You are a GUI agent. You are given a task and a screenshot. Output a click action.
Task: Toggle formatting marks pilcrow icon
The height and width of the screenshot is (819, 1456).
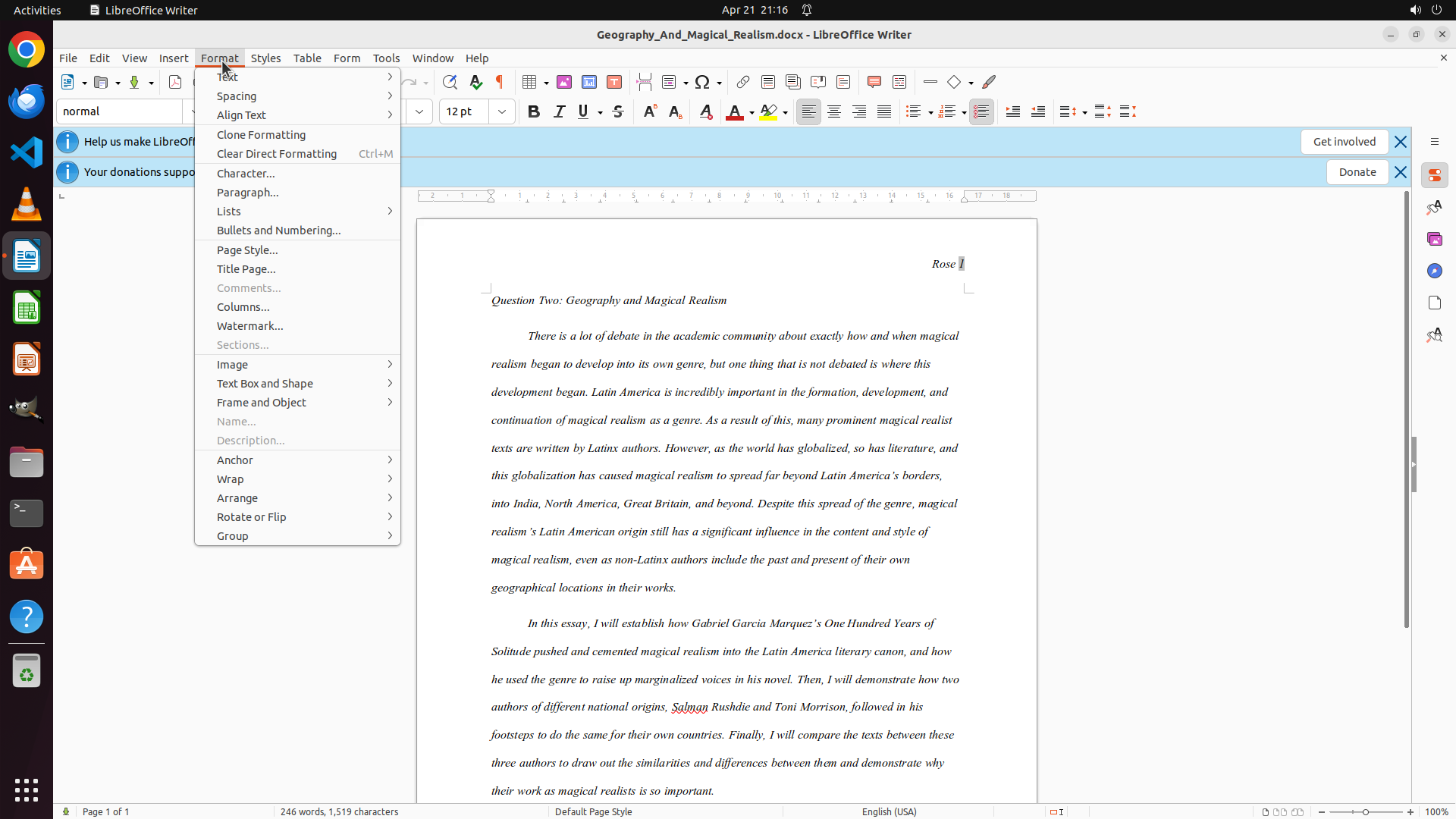tap(500, 82)
